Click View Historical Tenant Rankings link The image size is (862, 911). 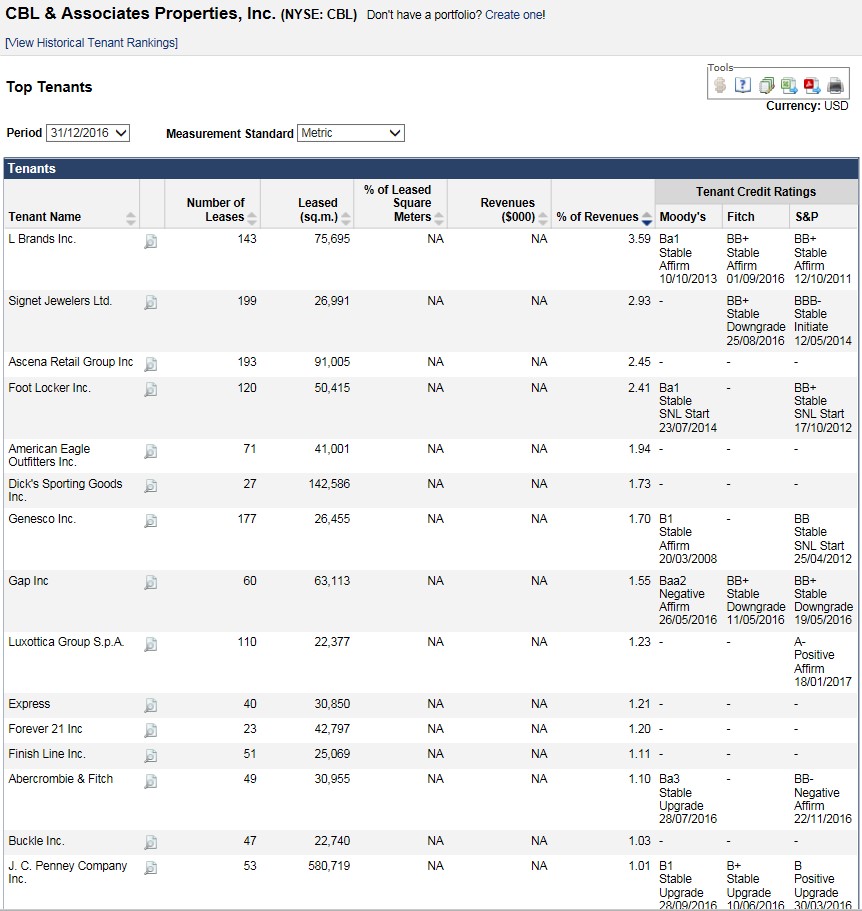(91, 43)
